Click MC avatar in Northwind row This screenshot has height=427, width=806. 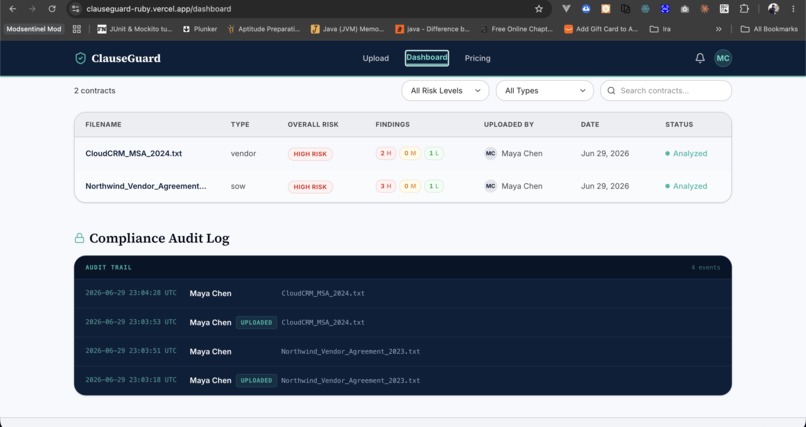pyautogui.click(x=490, y=186)
